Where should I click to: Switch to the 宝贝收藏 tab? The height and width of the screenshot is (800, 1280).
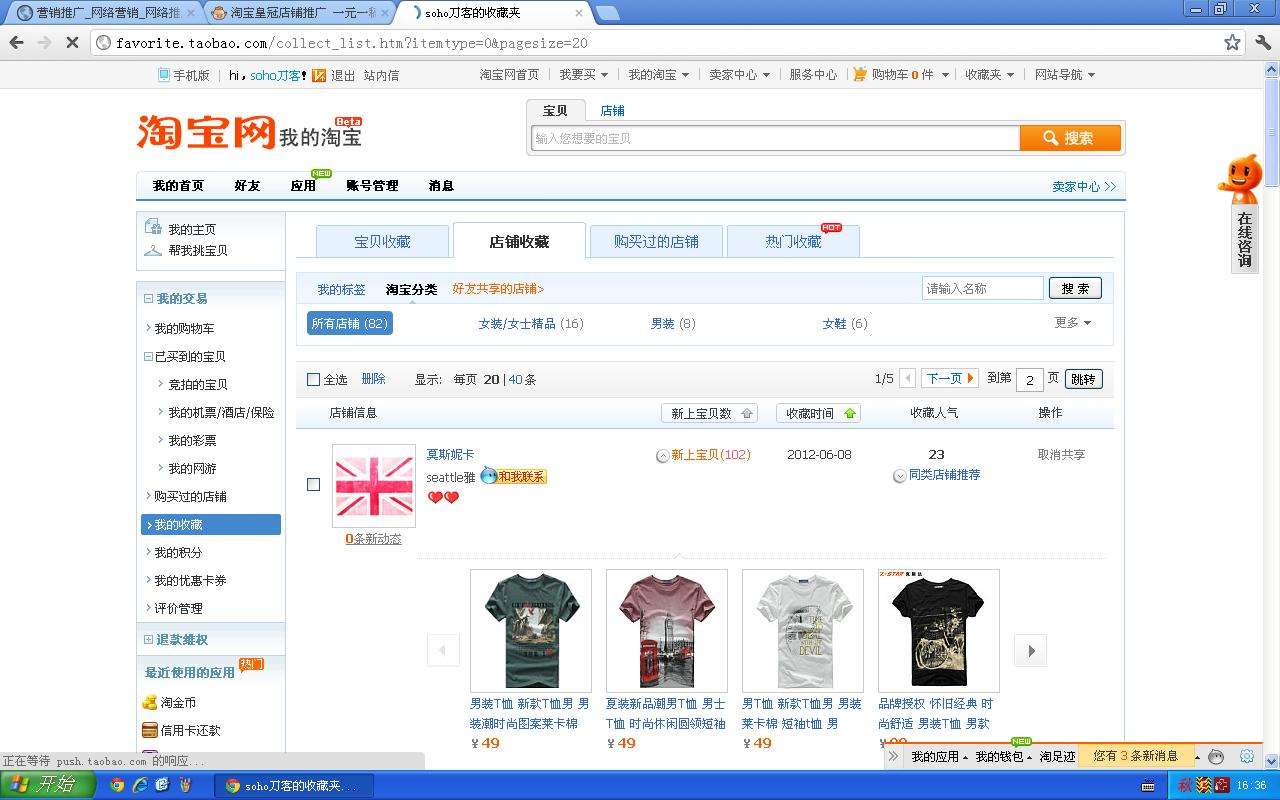click(382, 241)
